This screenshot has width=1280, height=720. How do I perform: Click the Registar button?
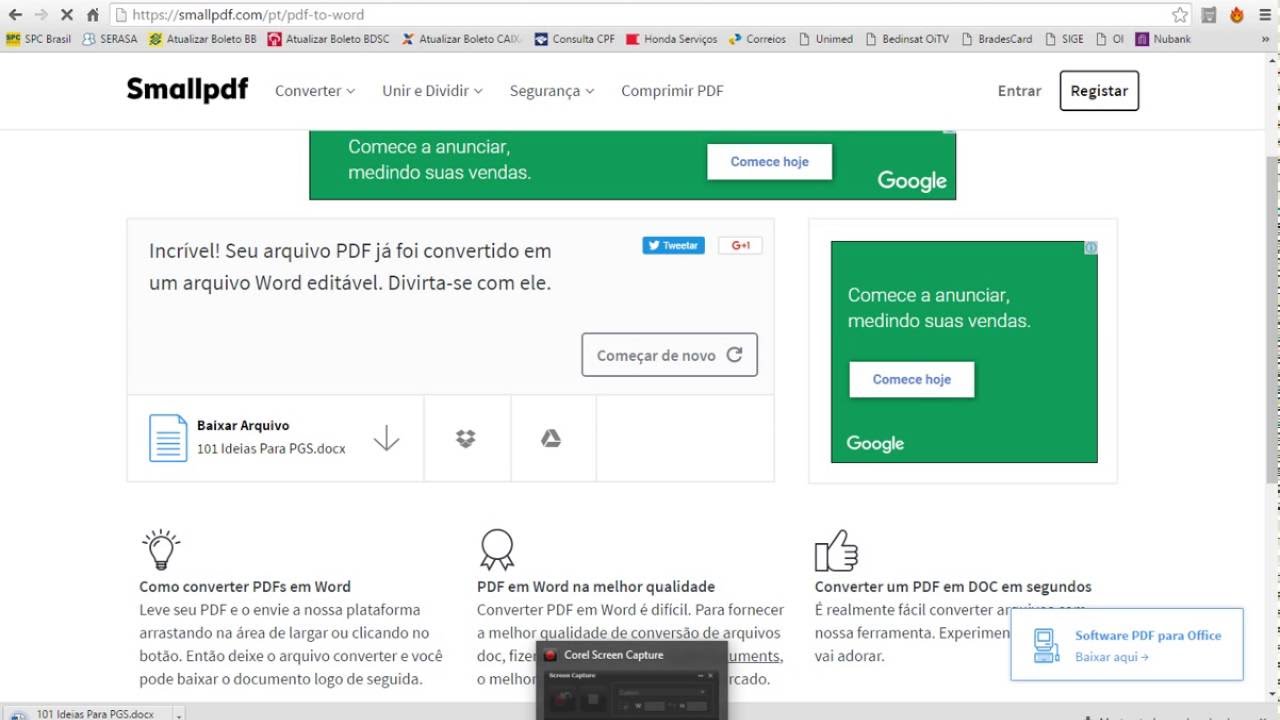click(1099, 90)
